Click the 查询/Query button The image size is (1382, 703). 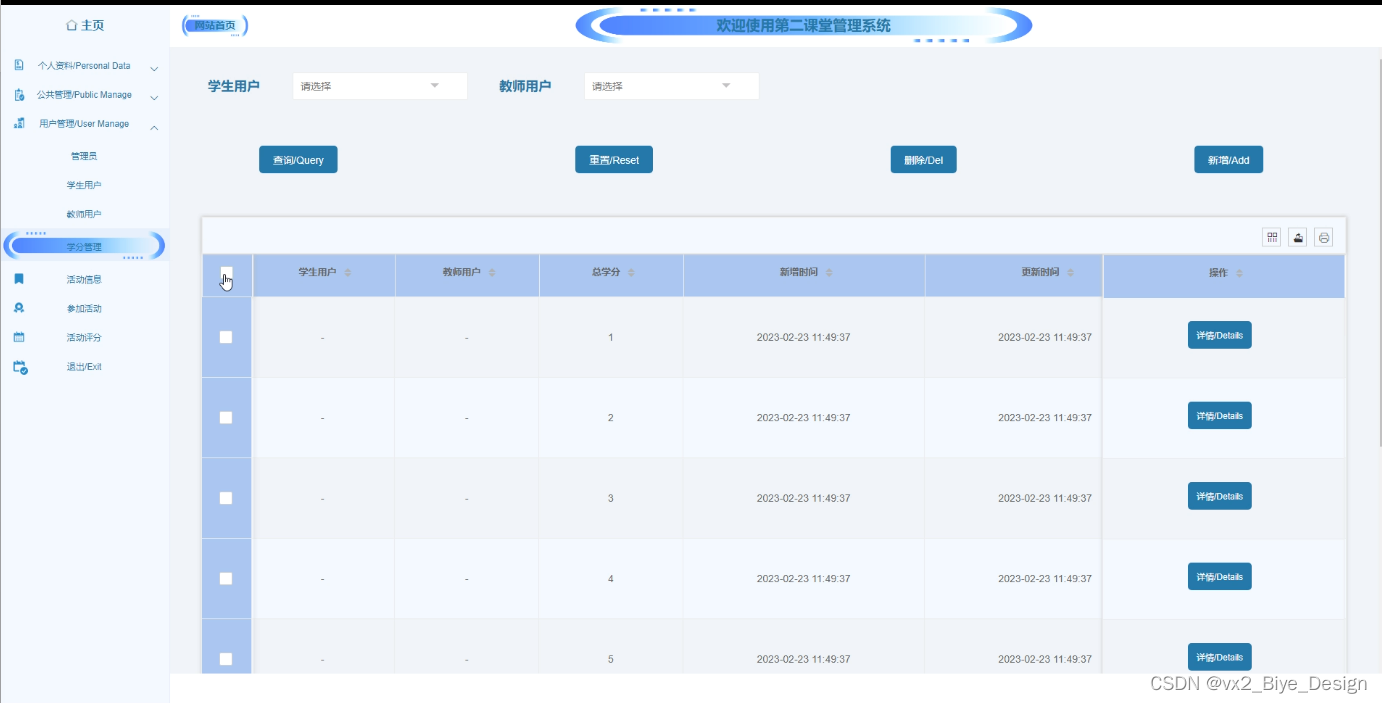click(x=298, y=160)
